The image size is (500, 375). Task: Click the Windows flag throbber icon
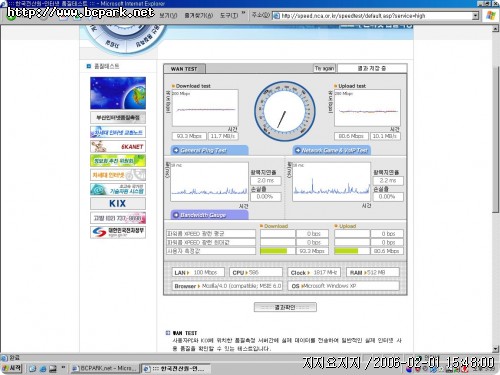pos(491,15)
